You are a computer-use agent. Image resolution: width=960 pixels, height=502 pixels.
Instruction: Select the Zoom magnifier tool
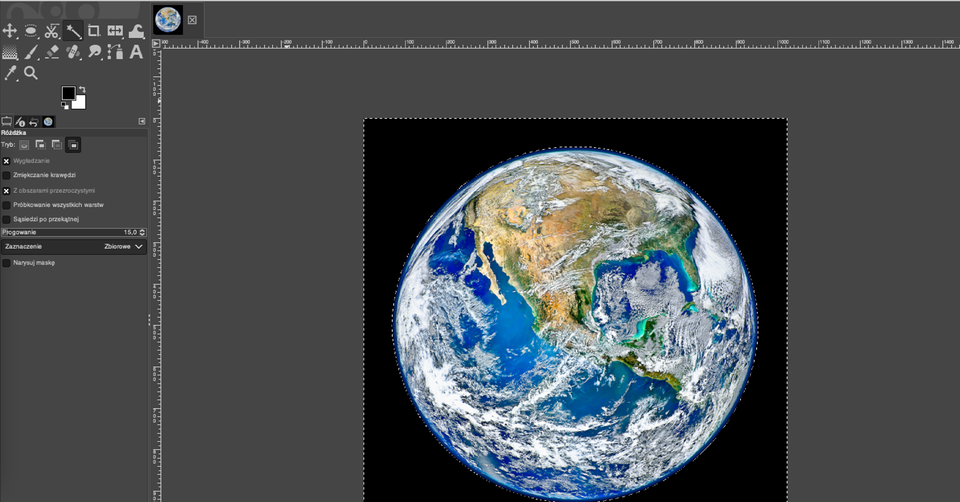(x=31, y=73)
